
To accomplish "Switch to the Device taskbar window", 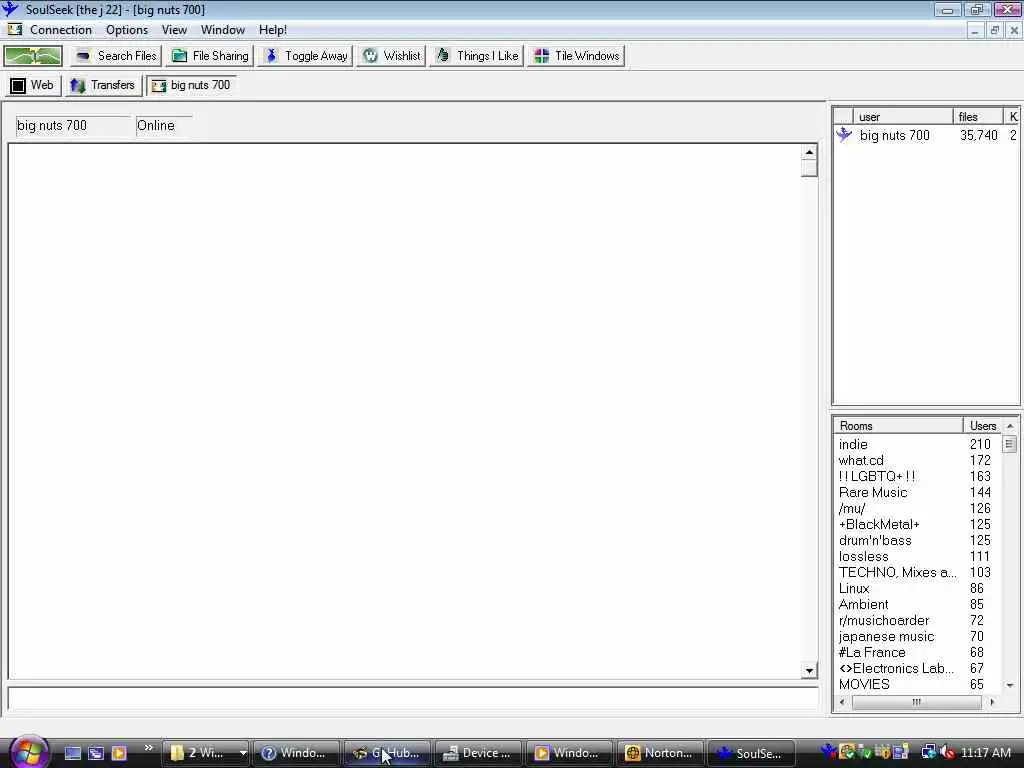I will pos(478,753).
